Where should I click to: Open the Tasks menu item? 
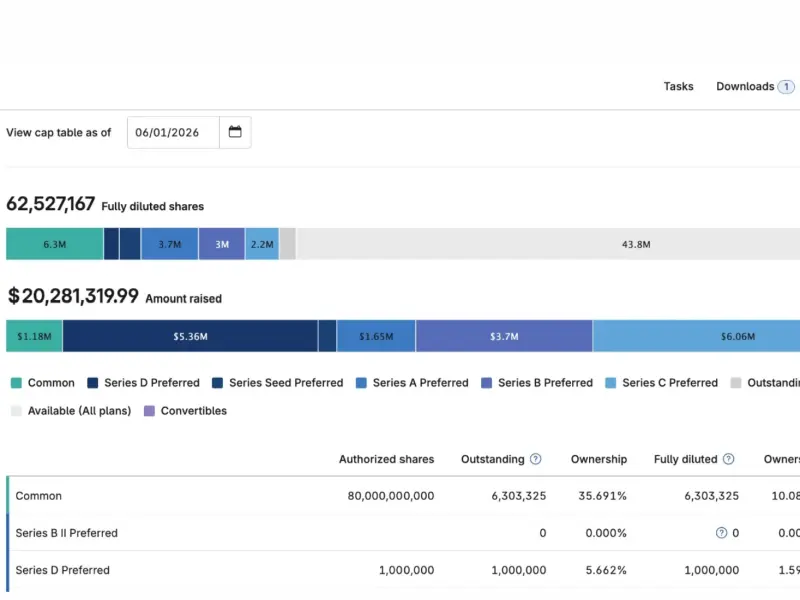(678, 87)
